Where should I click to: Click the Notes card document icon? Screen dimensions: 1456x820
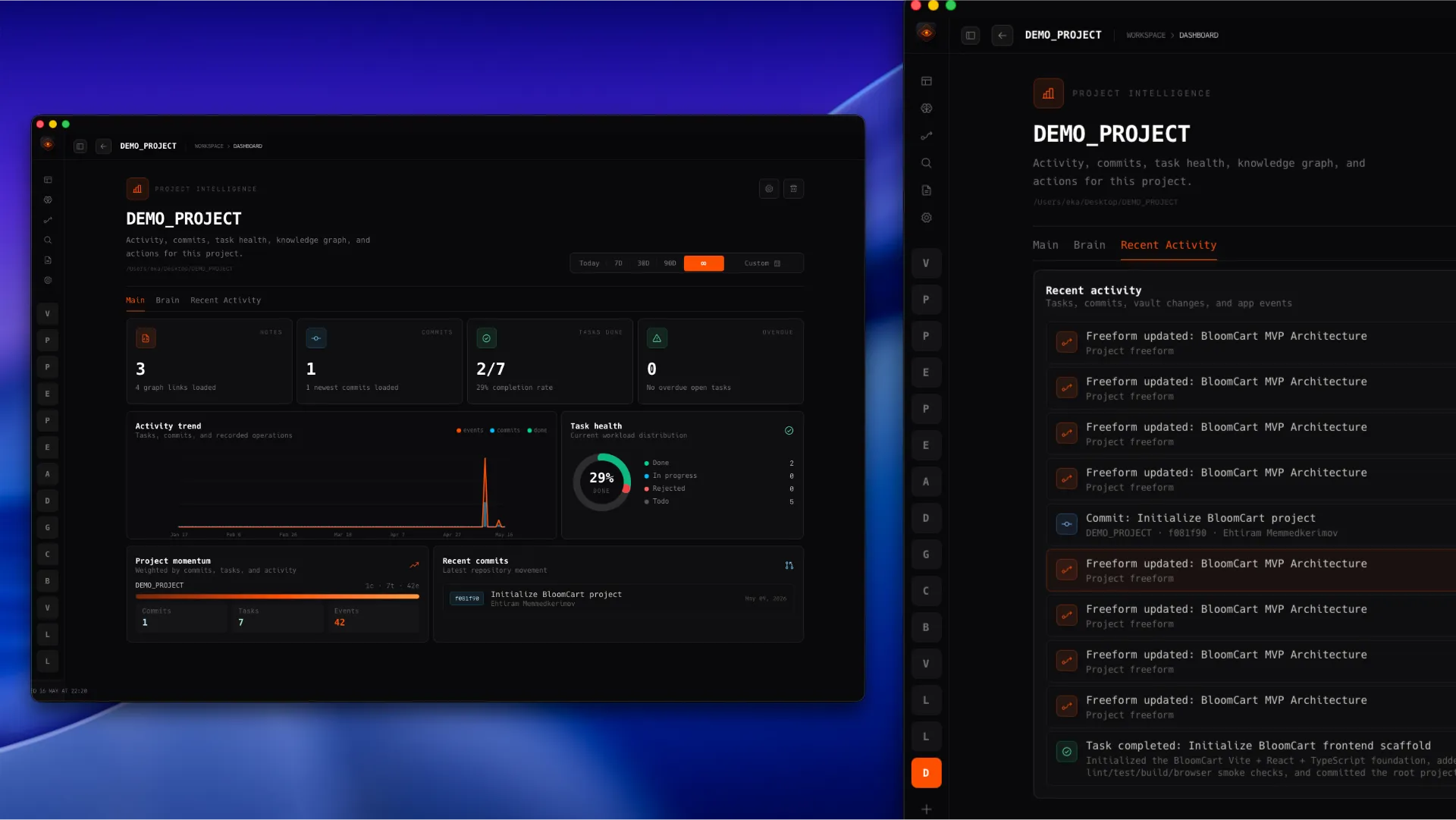click(x=146, y=338)
